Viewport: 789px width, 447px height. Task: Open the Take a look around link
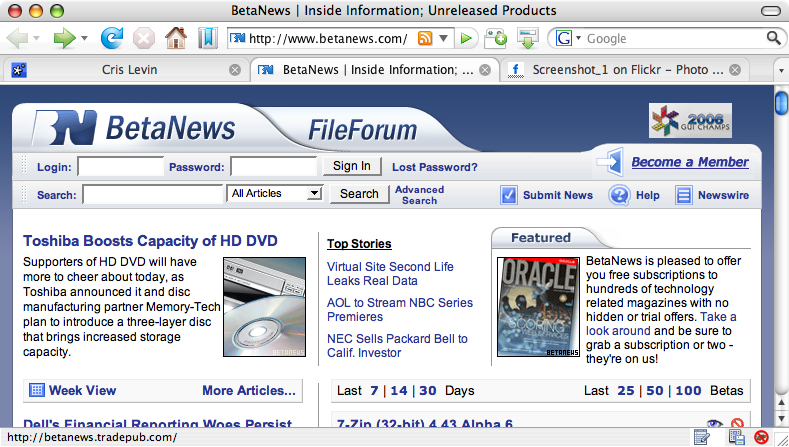click(x=661, y=324)
